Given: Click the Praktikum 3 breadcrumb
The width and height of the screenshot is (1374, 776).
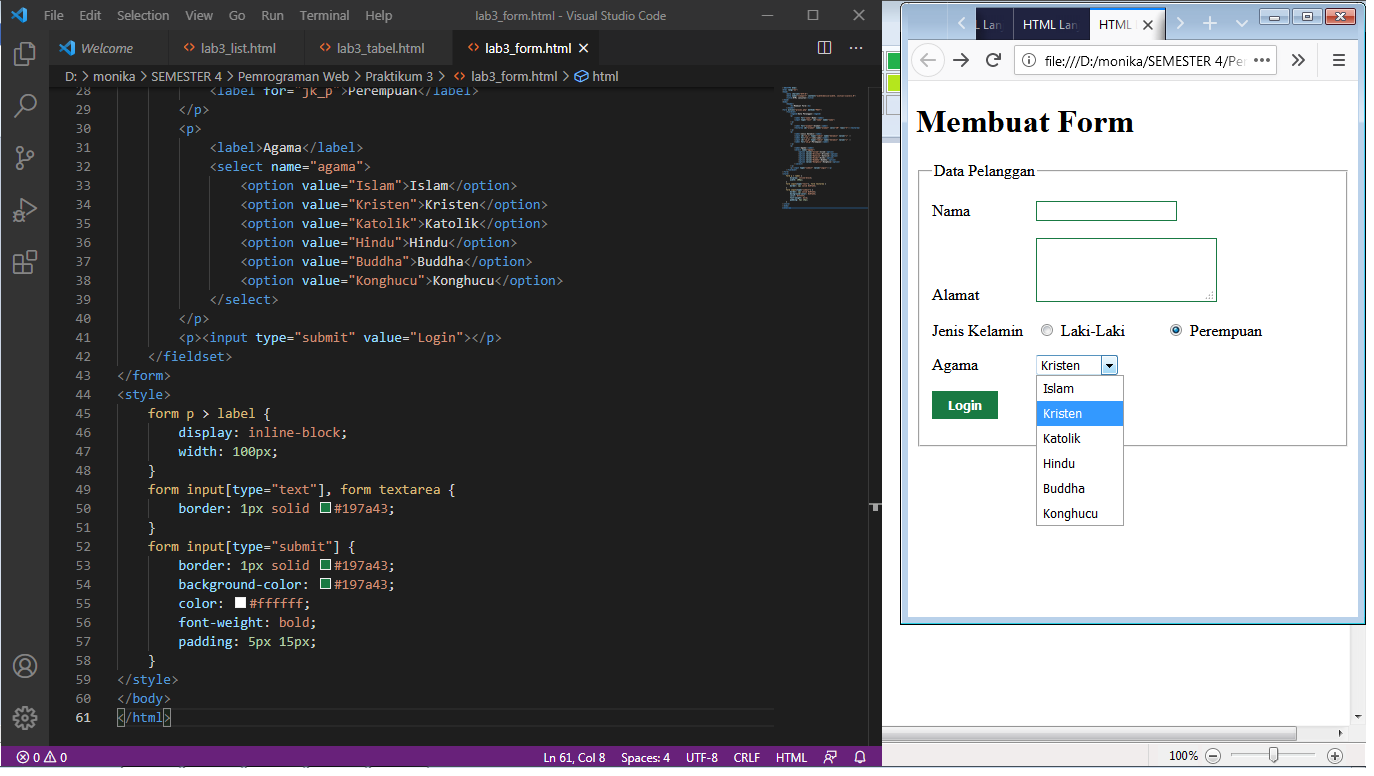Looking at the screenshot, I should click(x=399, y=76).
